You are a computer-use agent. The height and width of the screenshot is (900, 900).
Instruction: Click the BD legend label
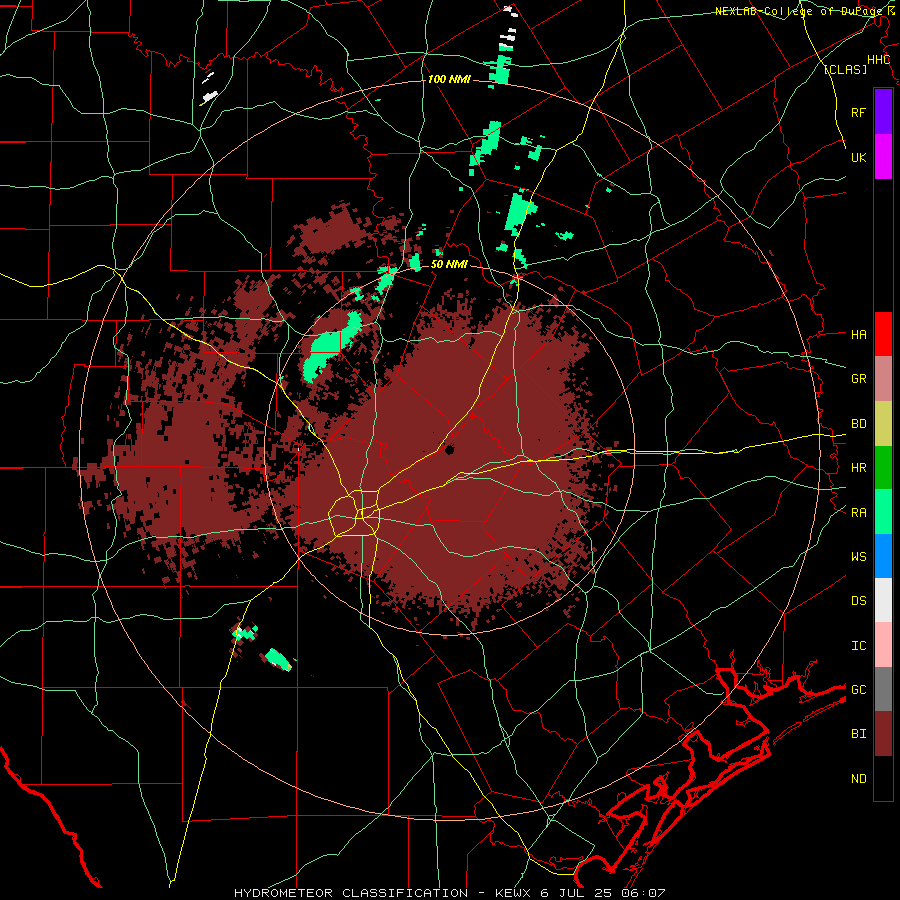point(858,424)
